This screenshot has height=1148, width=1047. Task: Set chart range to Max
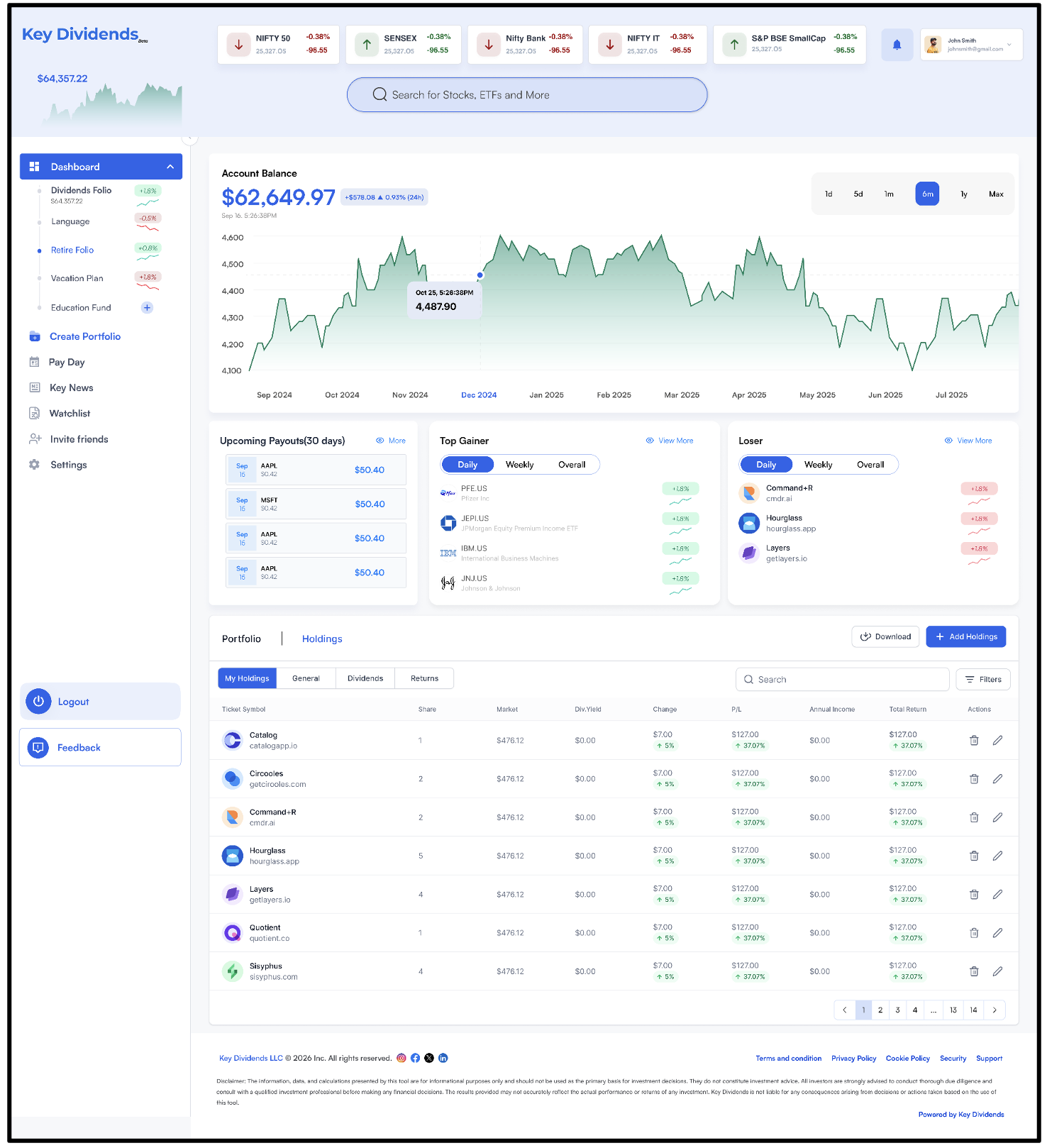click(996, 194)
